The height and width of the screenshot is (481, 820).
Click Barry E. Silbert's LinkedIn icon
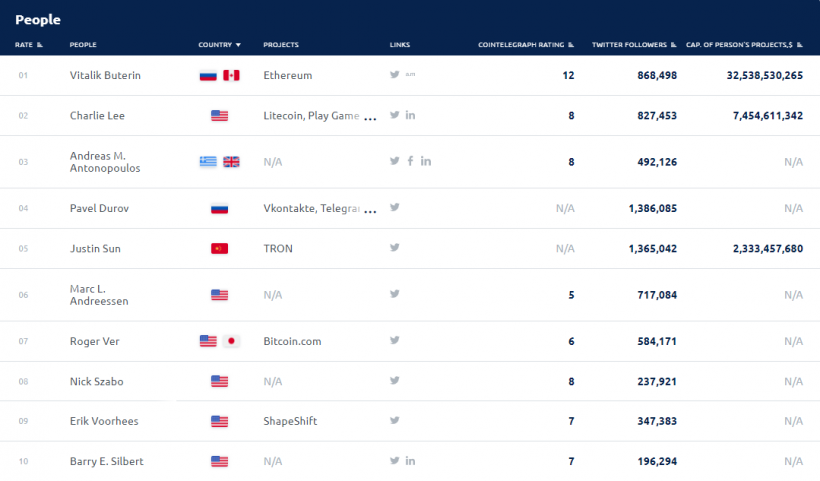click(411, 461)
